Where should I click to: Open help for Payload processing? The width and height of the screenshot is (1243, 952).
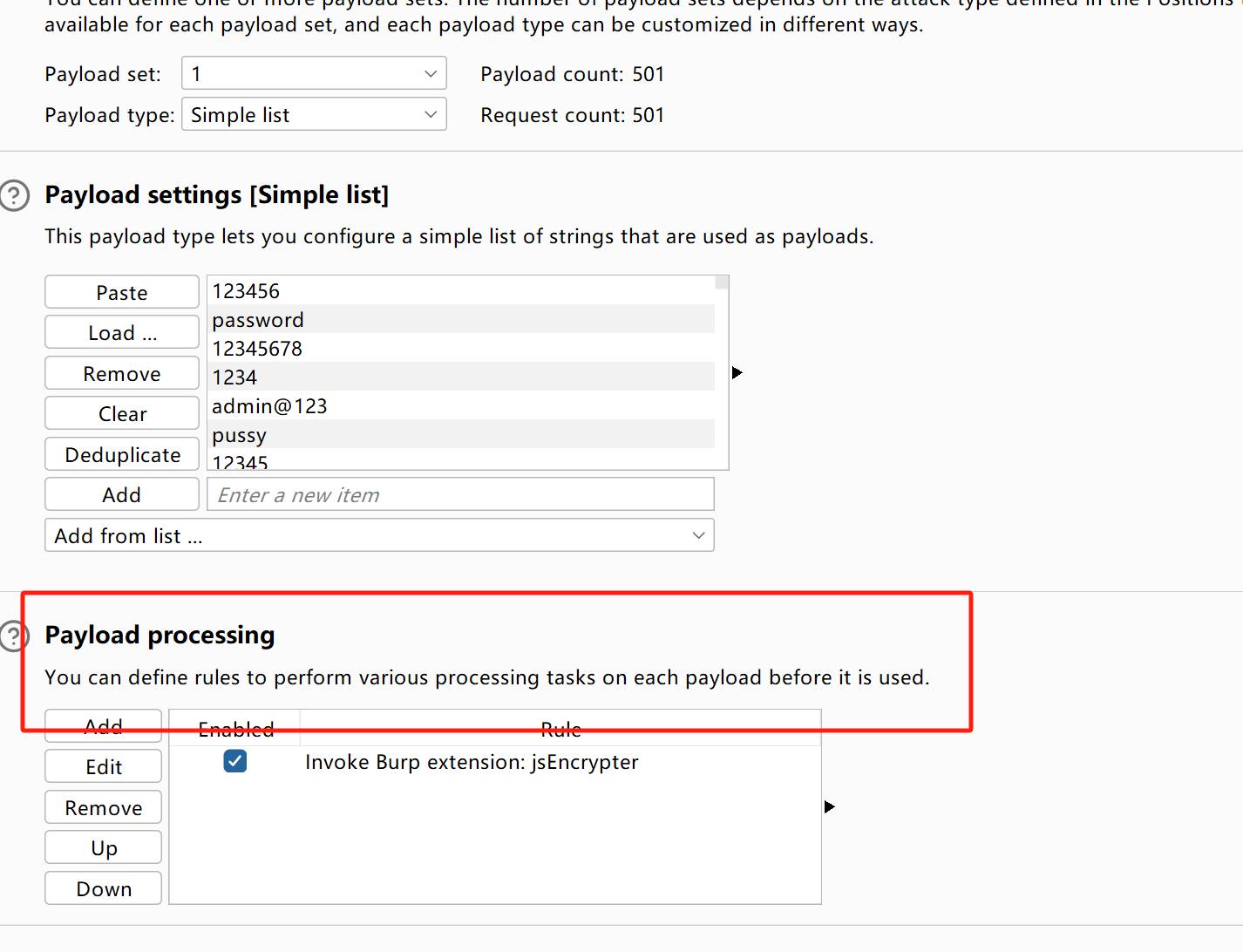12,636
